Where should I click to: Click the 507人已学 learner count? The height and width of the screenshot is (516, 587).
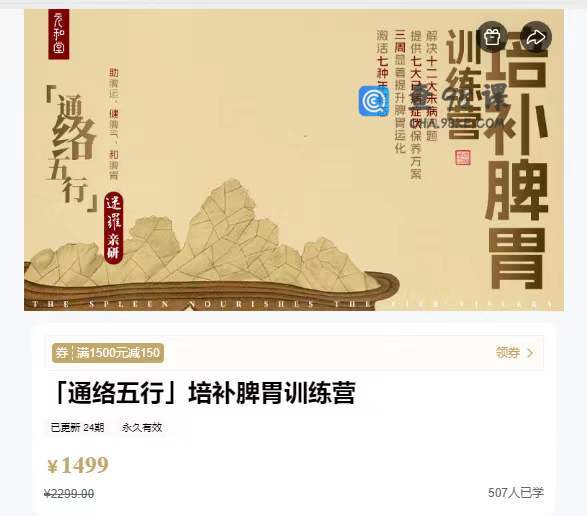515,493
